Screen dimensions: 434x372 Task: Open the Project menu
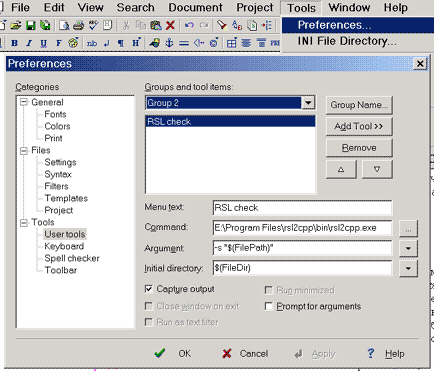255,7
